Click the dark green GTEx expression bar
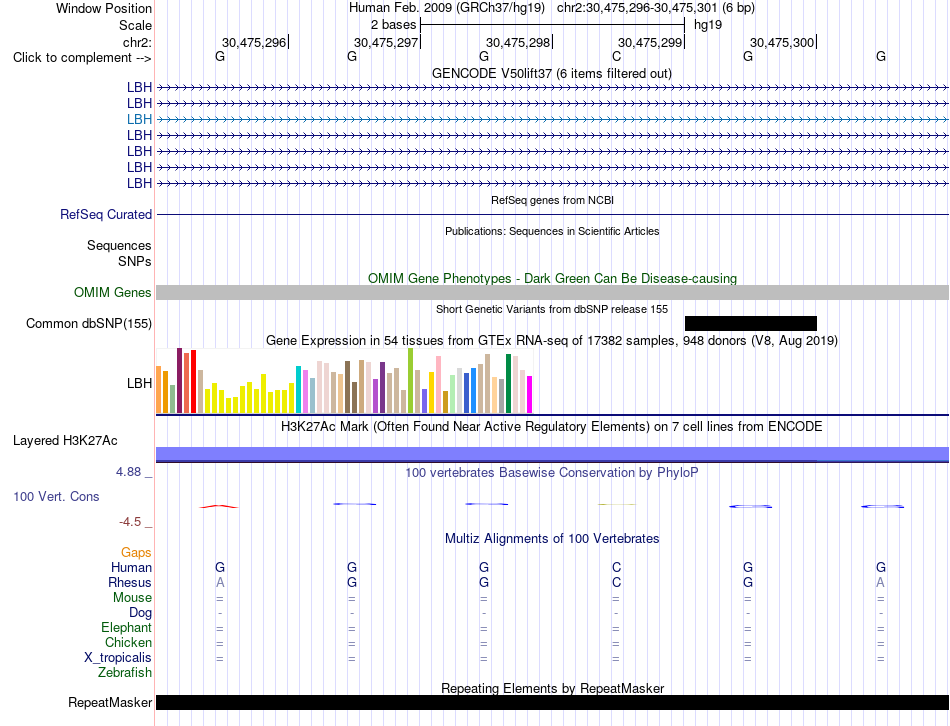 pos(508,384)
